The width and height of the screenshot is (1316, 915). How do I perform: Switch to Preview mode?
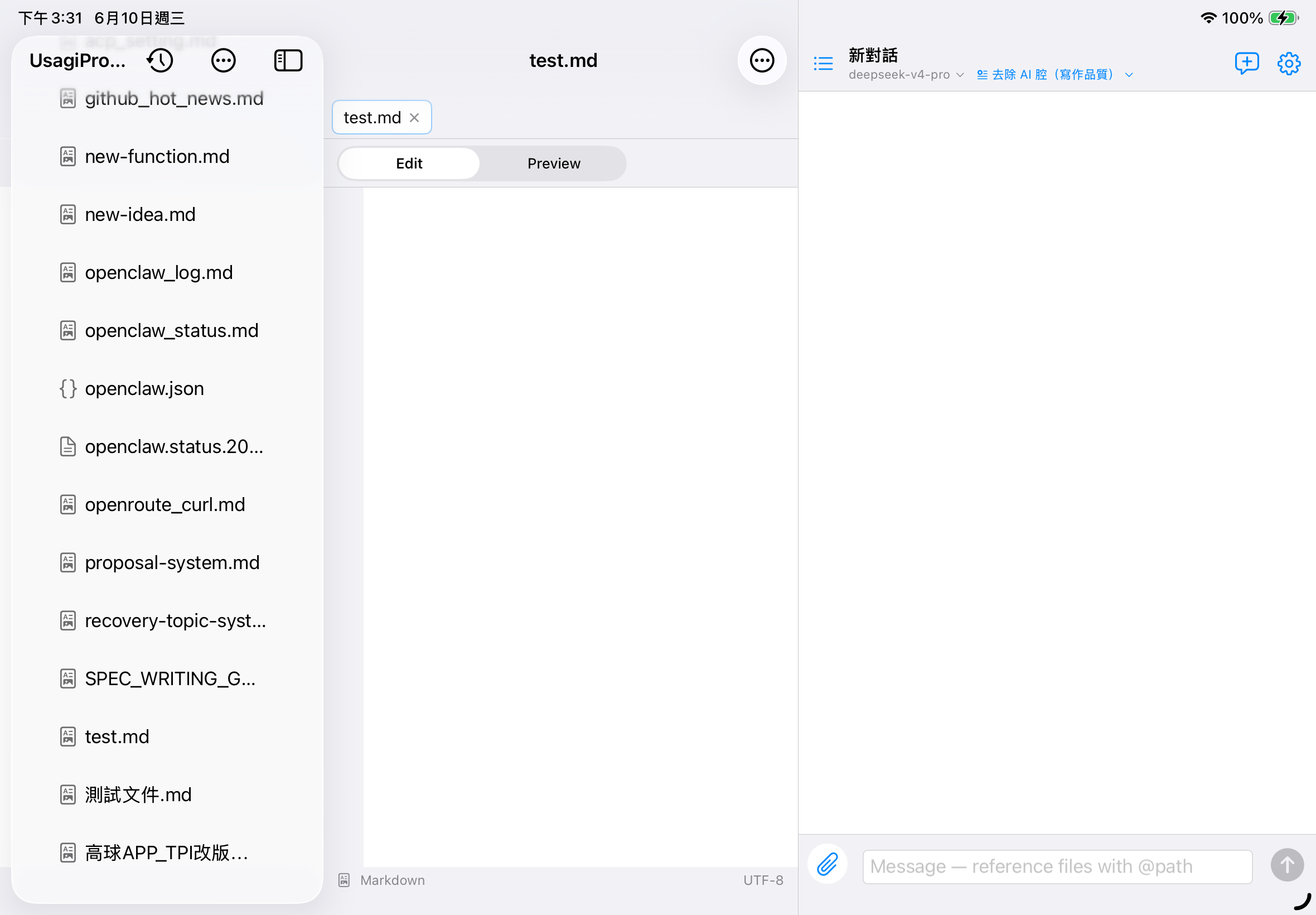[553, 163]
